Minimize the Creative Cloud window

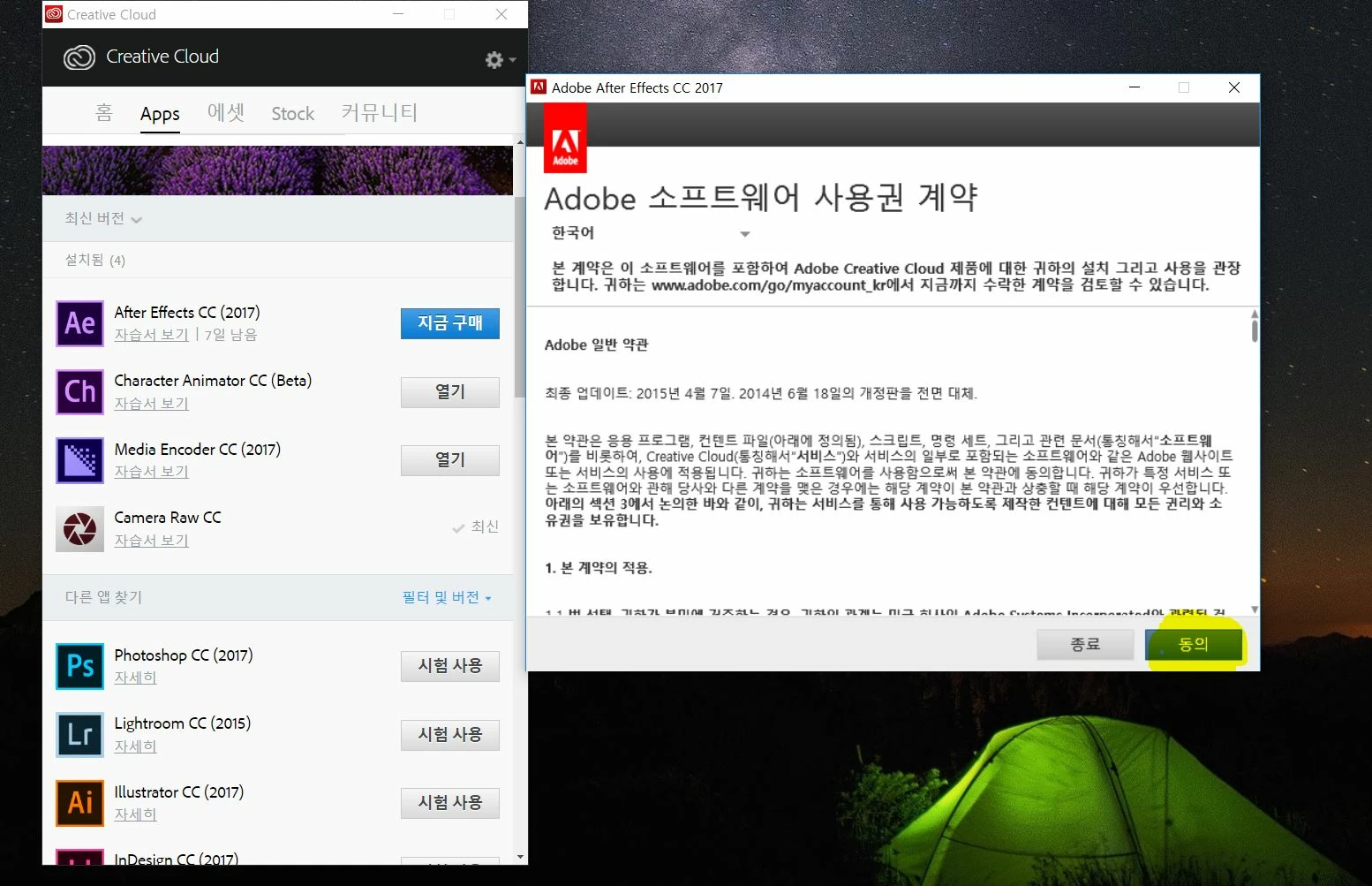coord(399,14)
